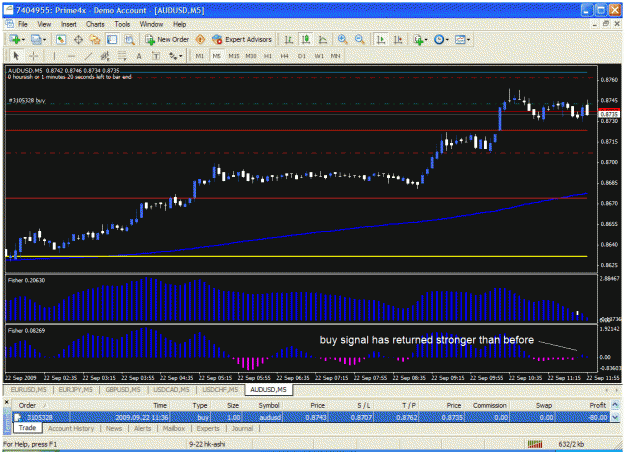
Task: Select the Cursor arrow tool
Action: pyautogui.click(x=16, y=56)
